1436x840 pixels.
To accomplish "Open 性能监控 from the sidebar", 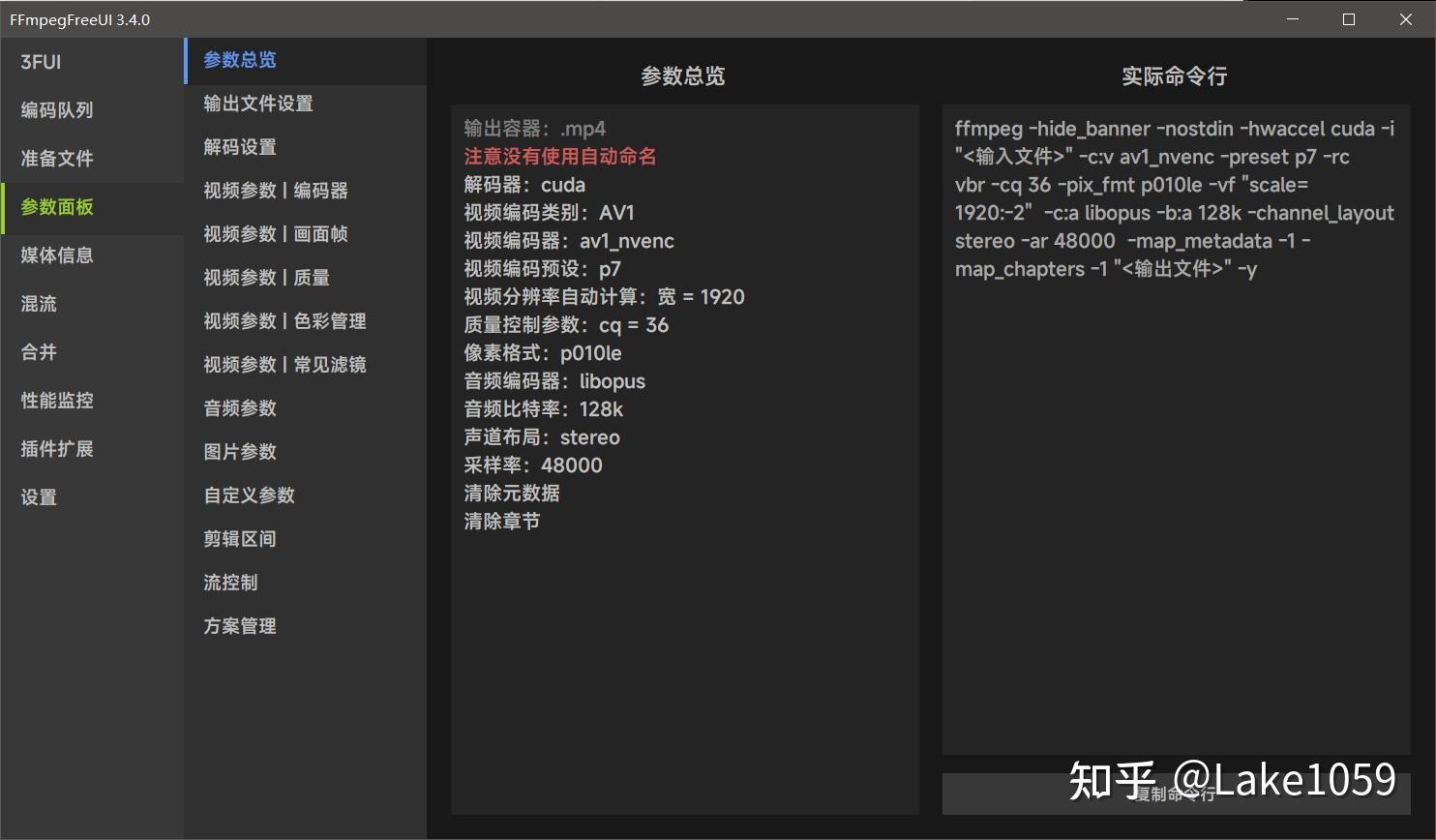I will click(55, 400).
